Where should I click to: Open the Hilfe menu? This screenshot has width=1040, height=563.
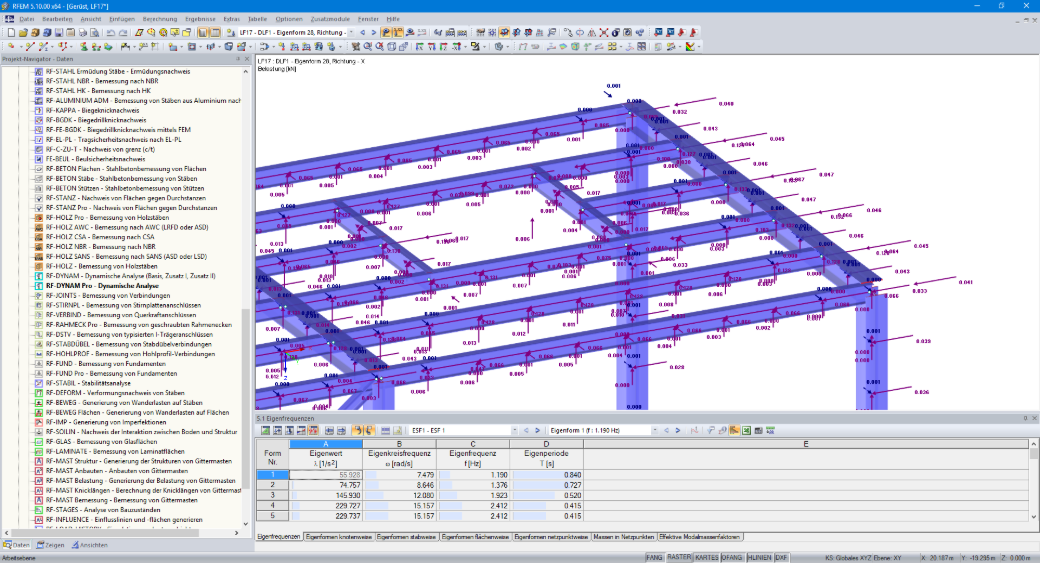coord(393,19)
